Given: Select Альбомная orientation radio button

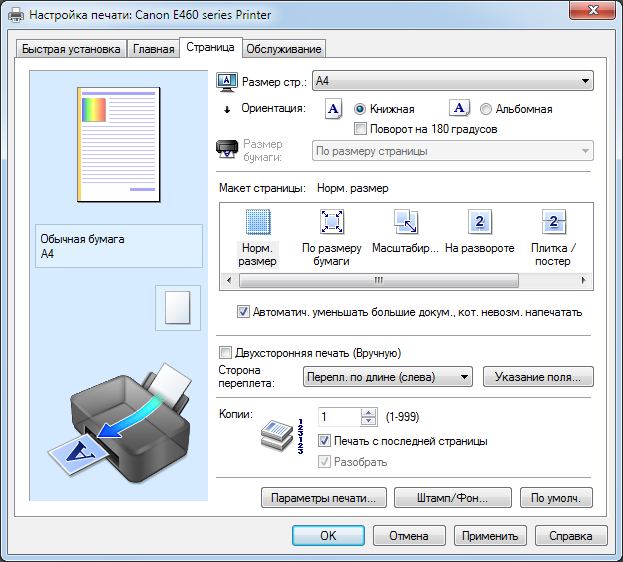Looking at the screenshot, I should click(486, 109).
